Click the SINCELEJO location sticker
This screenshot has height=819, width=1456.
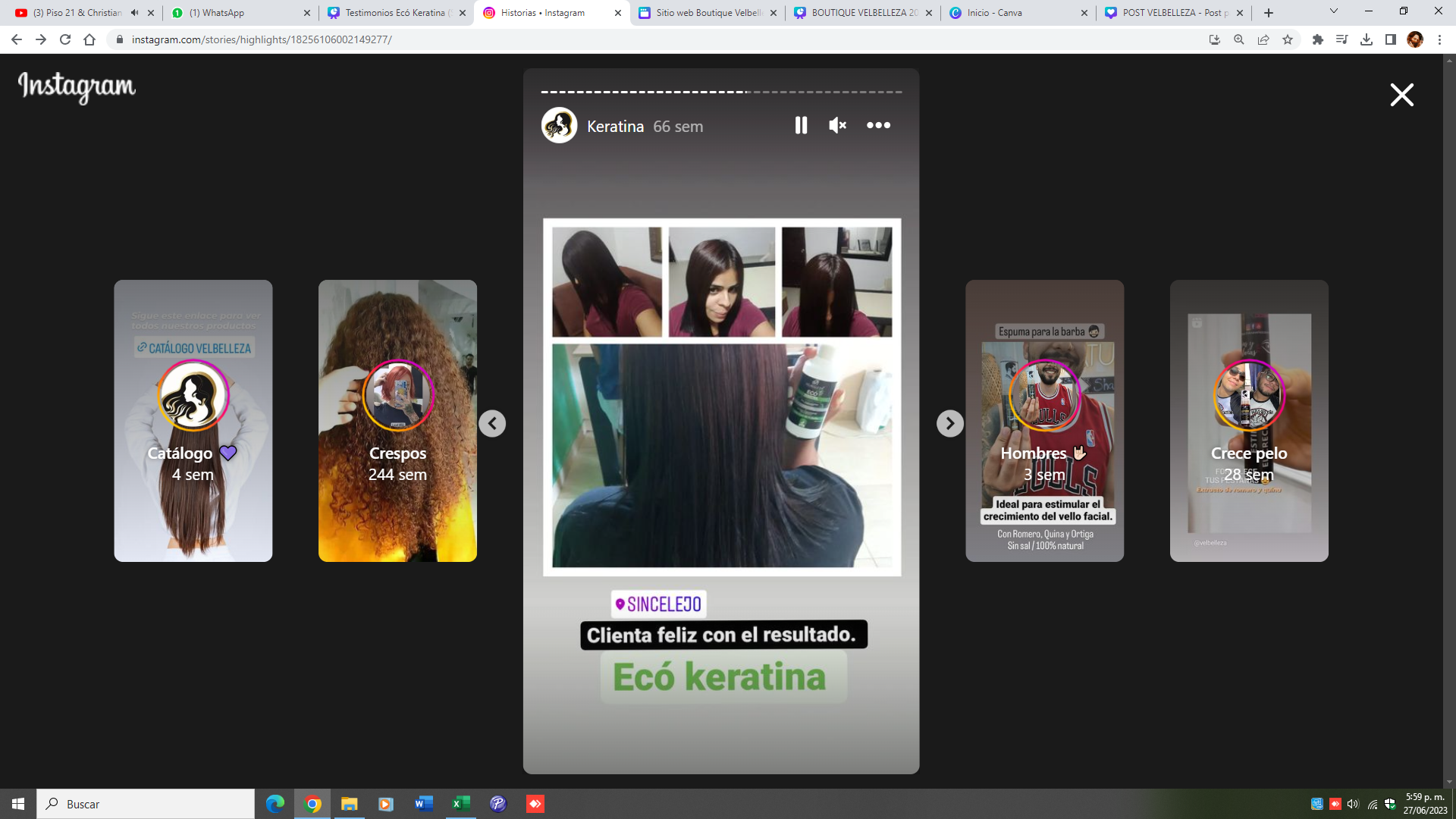658,604
